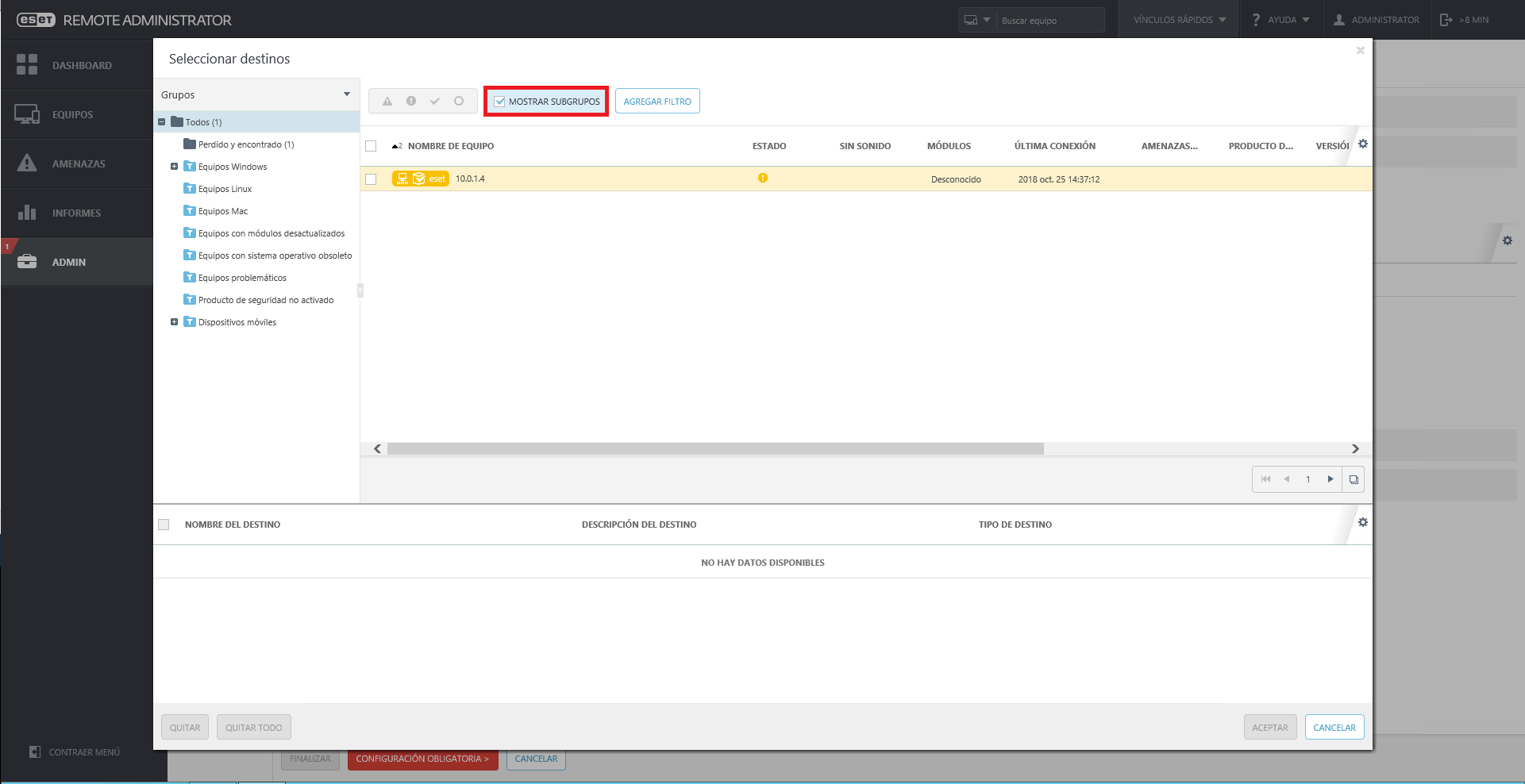Click the Finalizar button behind dialog
This screenshot has width=1525, height=784.
(x=310, y=759)
